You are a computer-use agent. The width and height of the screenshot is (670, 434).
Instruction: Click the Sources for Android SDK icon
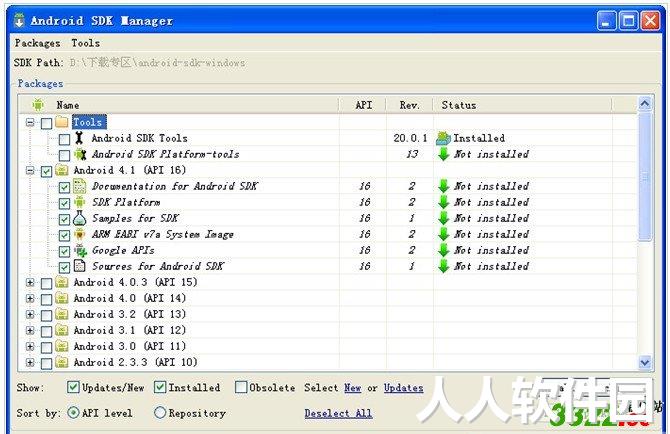(x=79, y=266)
